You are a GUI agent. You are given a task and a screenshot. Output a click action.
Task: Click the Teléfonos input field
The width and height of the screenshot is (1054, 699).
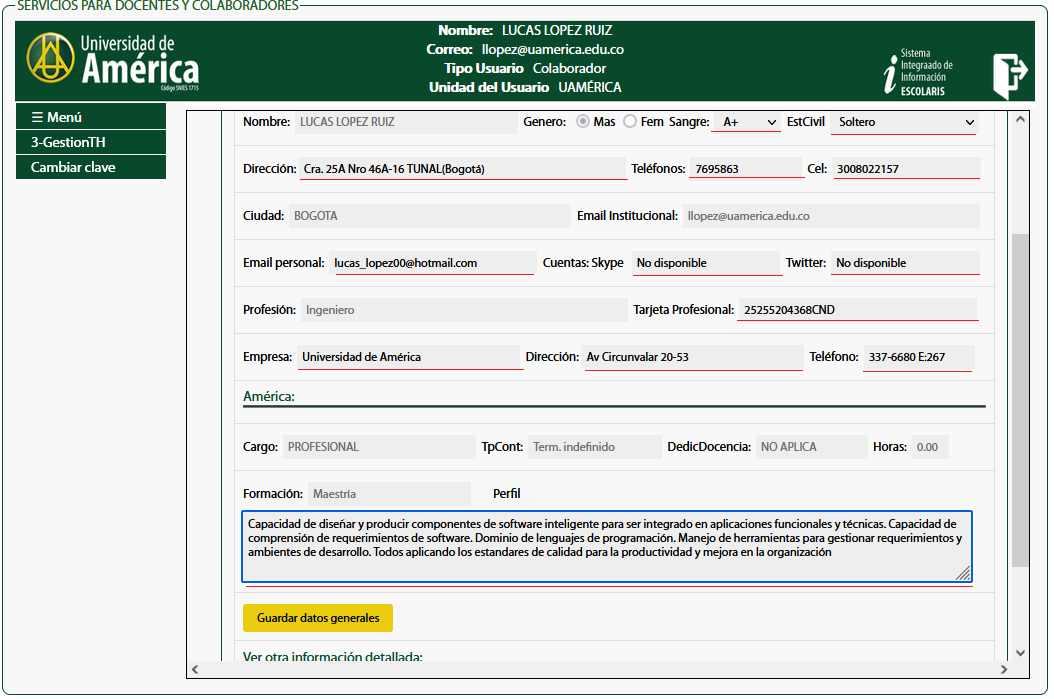(746, 169)
